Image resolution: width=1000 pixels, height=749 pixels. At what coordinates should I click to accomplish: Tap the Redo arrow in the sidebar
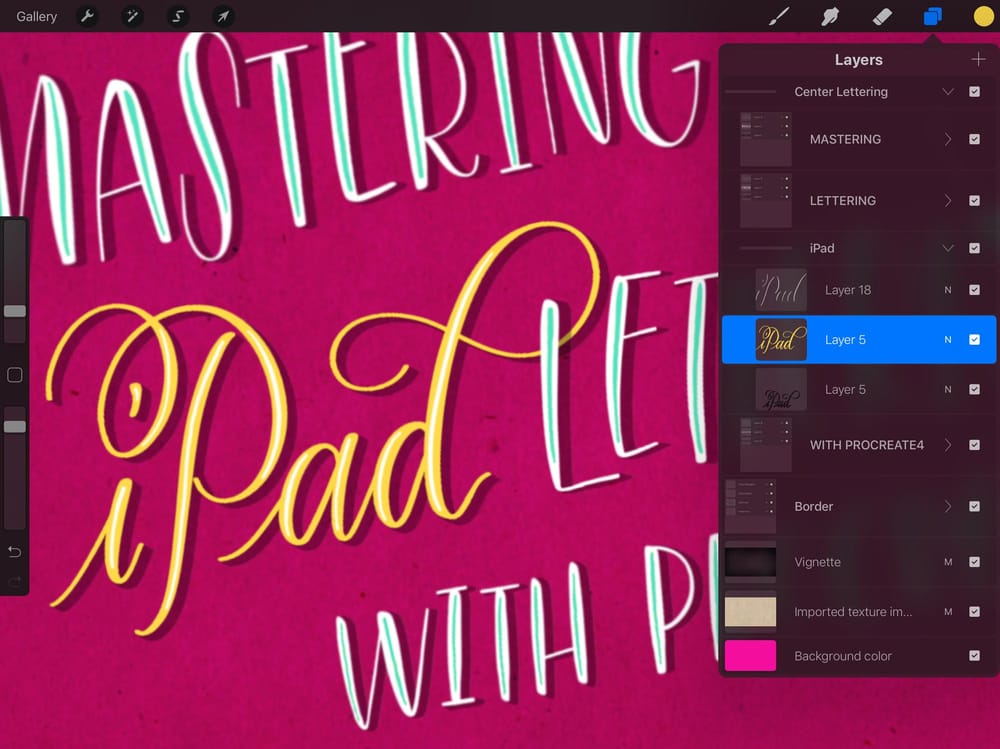tap(15, 581)
